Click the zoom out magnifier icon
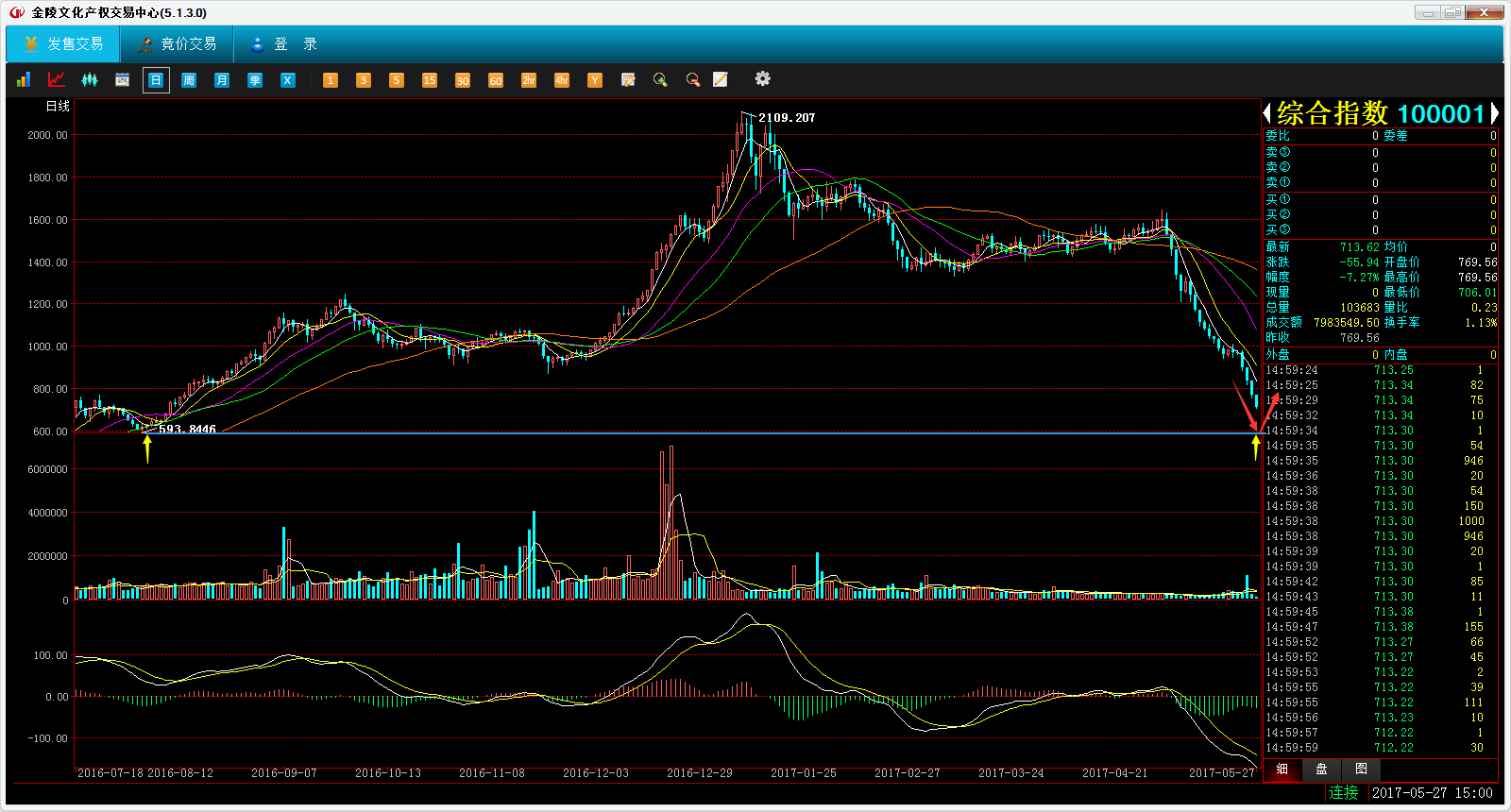1511x812 pixels. click(693, 80)
